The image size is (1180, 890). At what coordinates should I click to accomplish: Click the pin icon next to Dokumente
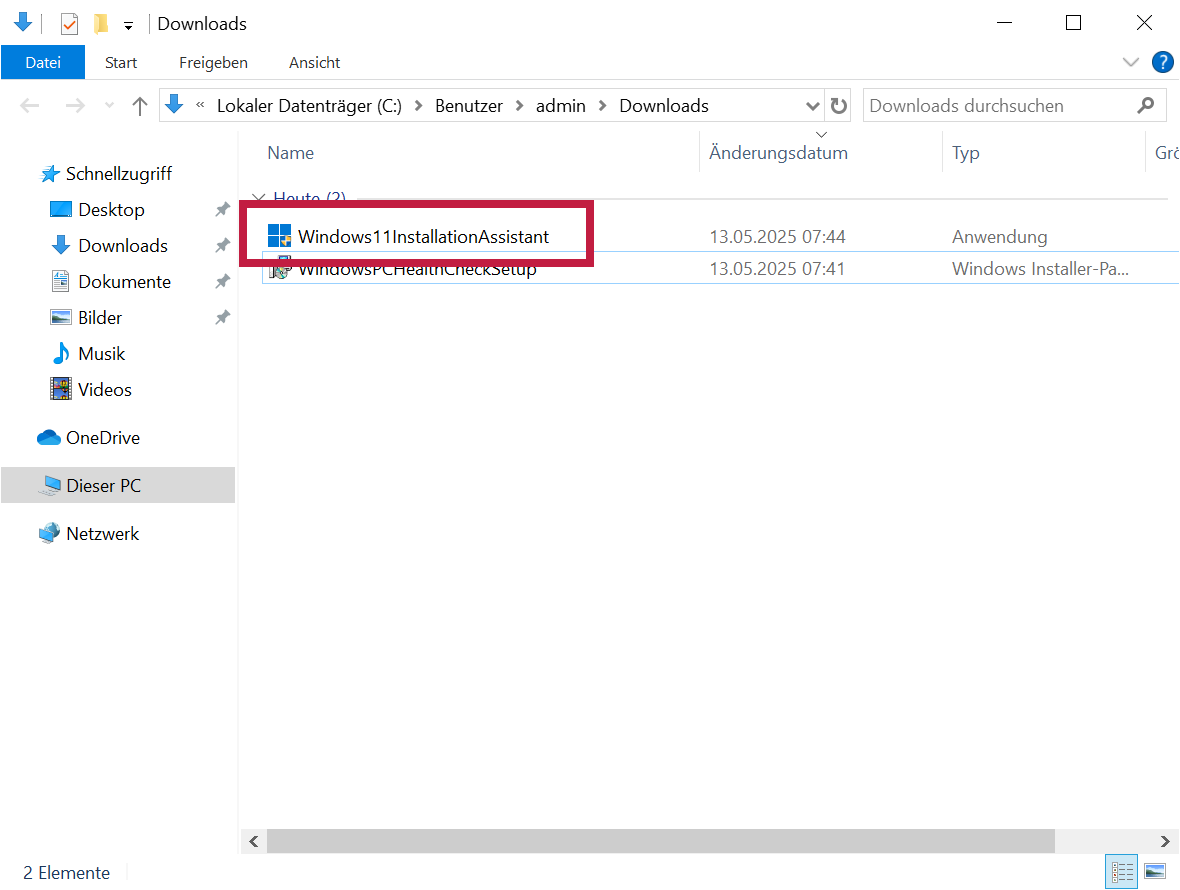(222, 282)
